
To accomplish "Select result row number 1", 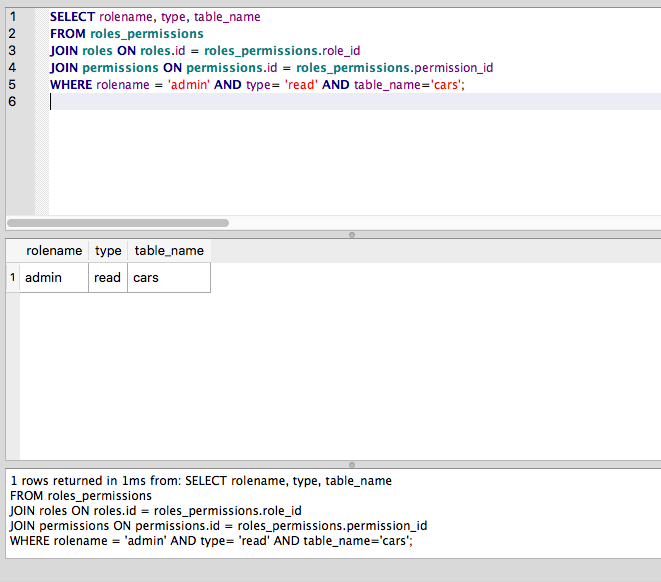I will coord(13,278).
